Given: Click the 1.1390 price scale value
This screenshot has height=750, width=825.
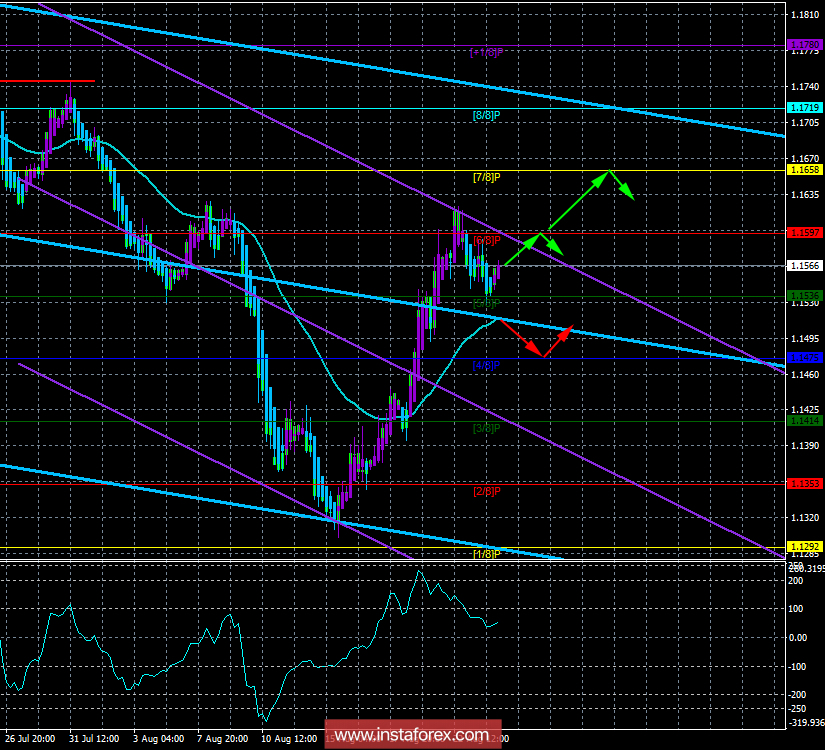Looking at the screenshot, I should coord(805,445).
